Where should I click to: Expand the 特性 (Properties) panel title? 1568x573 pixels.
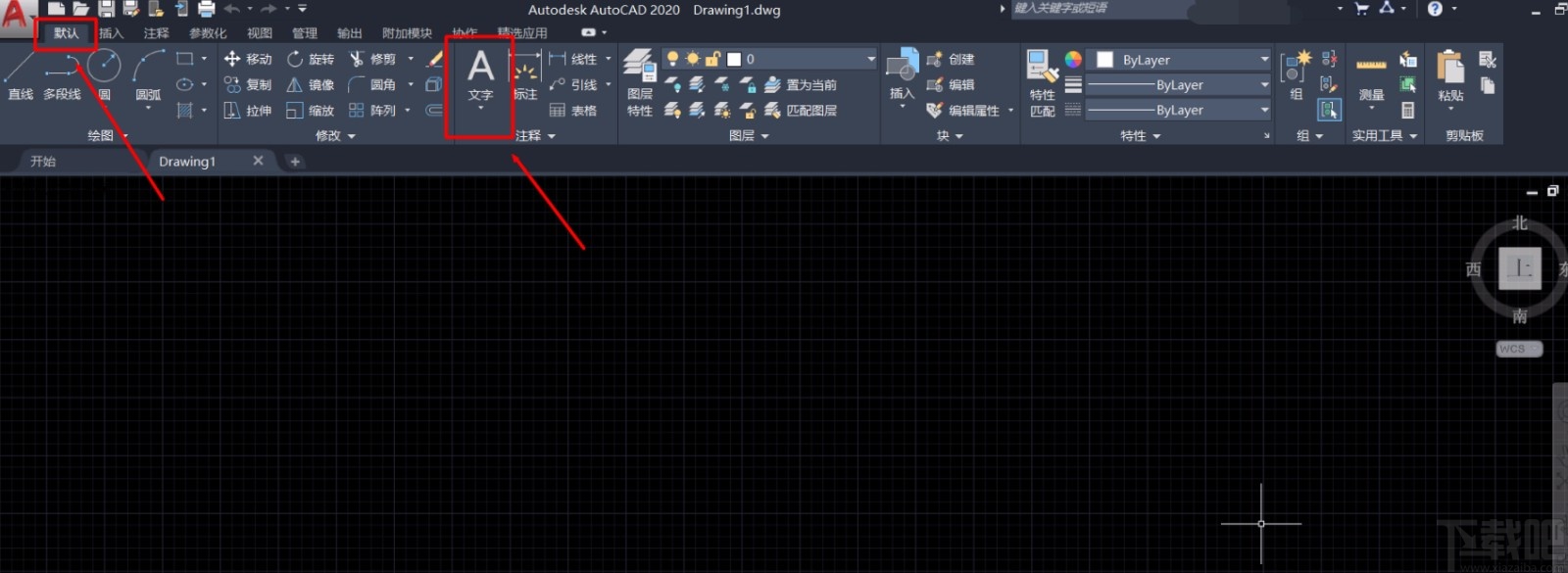pos(1141,135)
